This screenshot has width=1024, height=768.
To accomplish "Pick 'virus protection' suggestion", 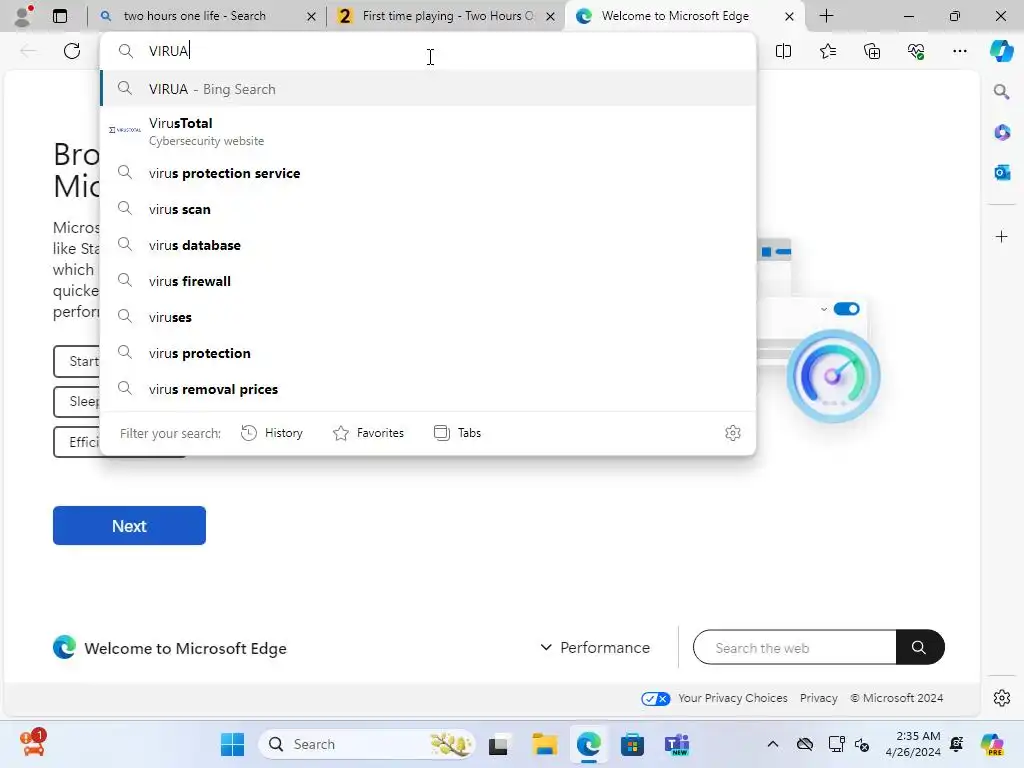I will [x=428, y=353].
